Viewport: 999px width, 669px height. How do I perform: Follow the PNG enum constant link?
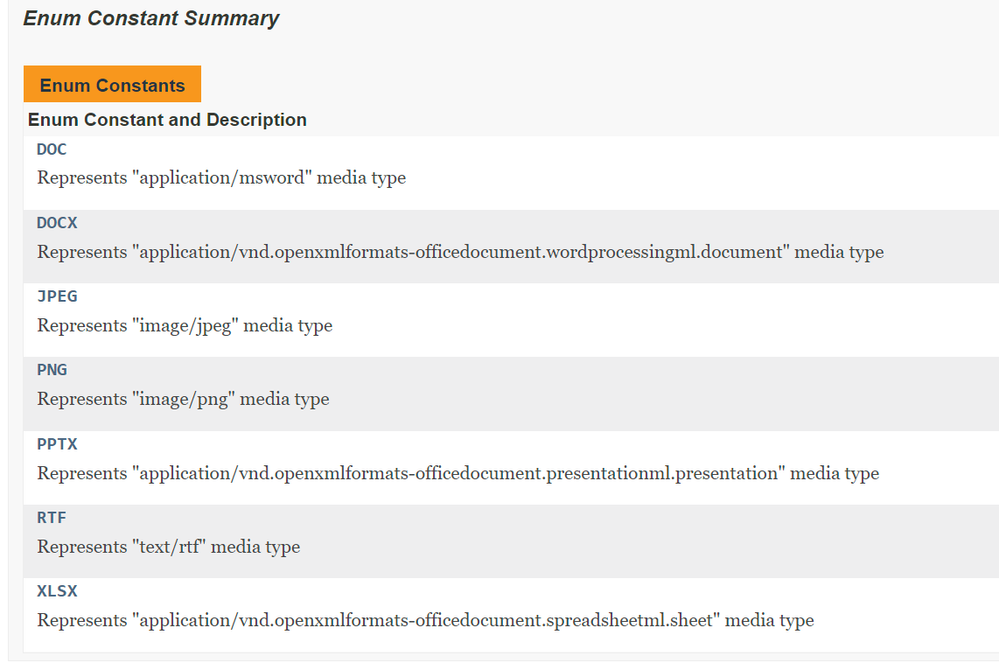coord(52,370)
